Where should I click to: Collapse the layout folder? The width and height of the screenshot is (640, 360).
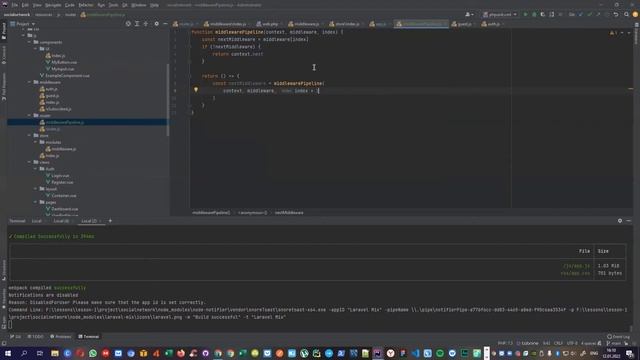36,189
